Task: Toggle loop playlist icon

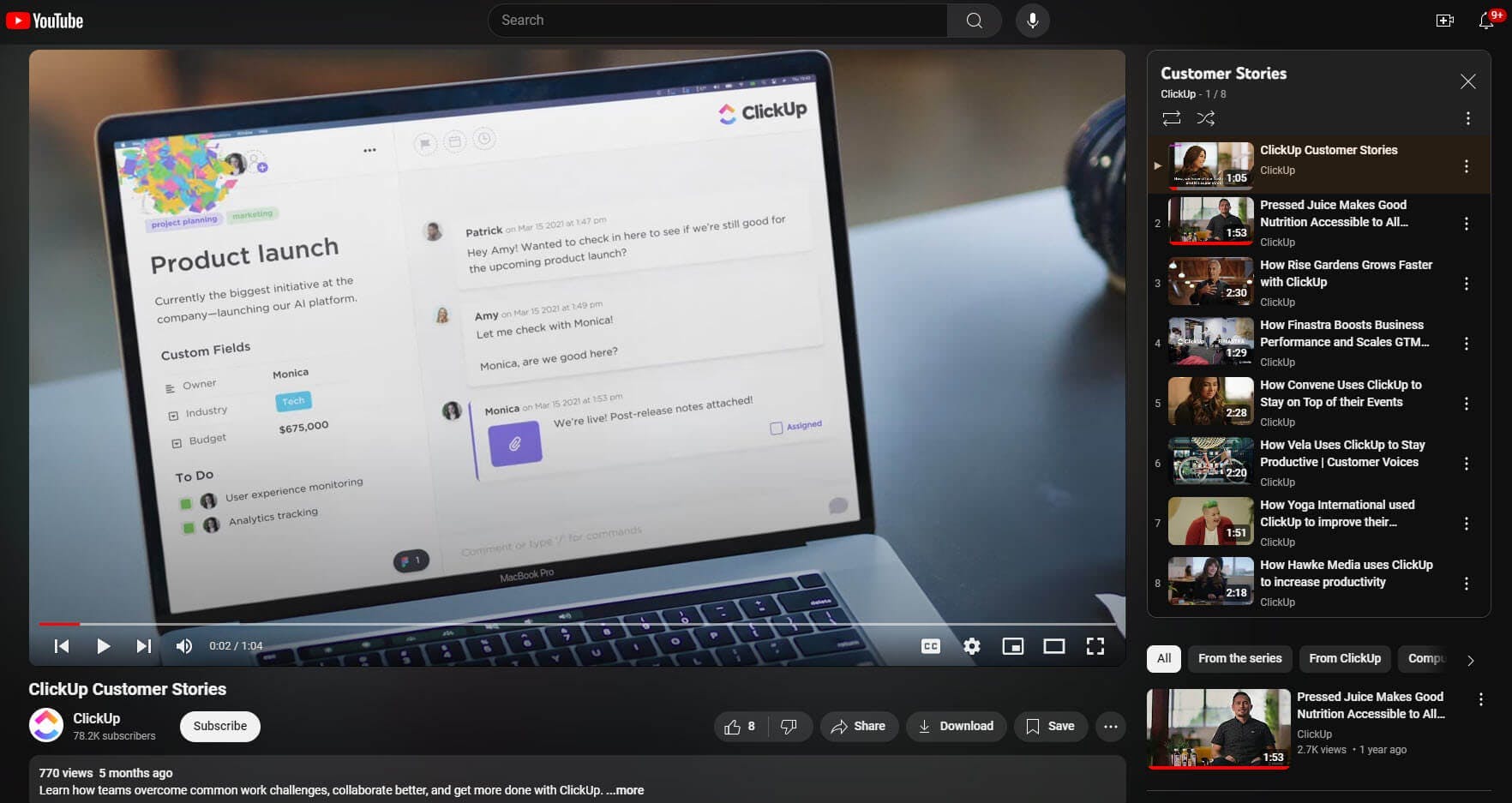Action: (1171, 118)
